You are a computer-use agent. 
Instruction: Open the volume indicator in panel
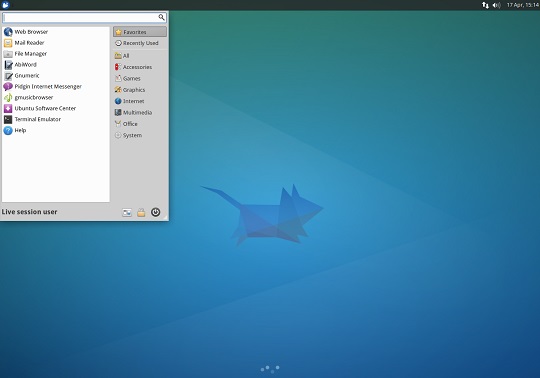[x=496, y=5]
